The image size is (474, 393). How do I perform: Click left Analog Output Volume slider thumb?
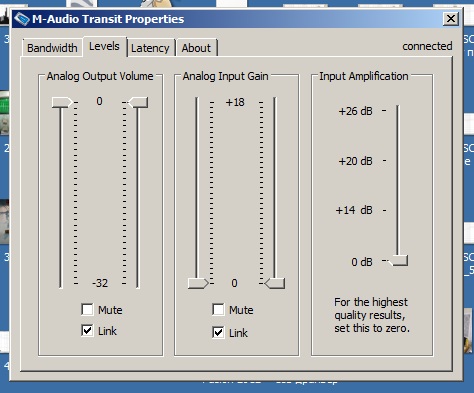62,102
